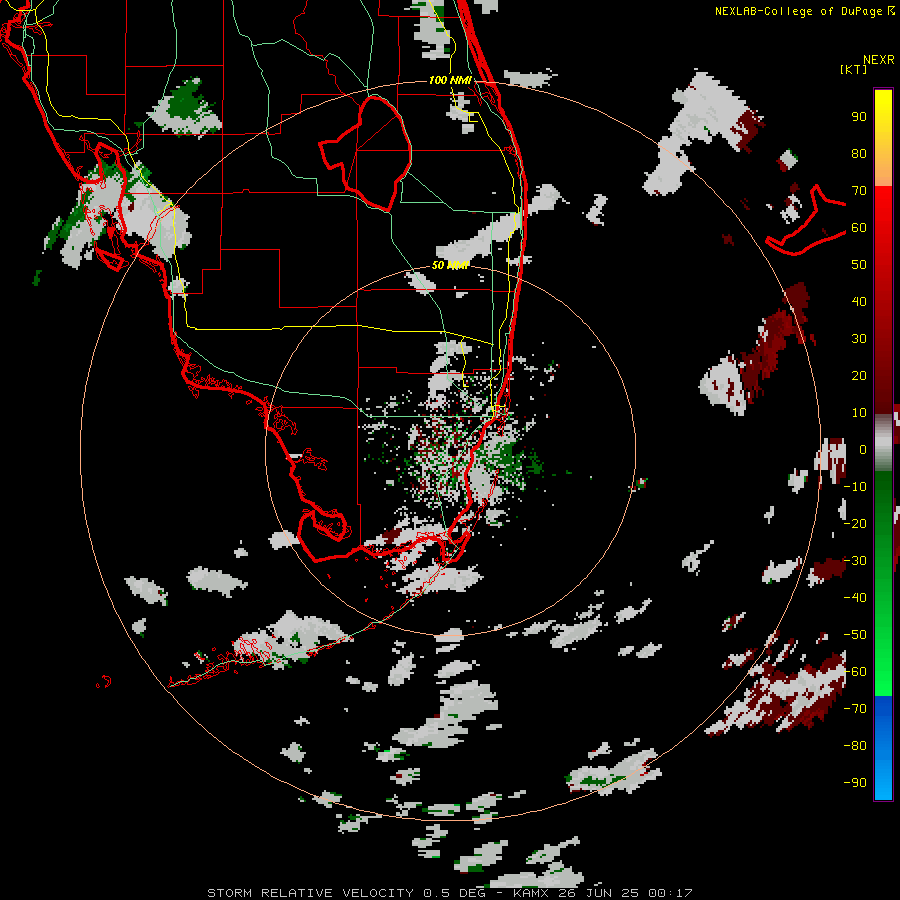Click the 30 value on the velocity scale
Image resolution: width=900 pixels, height=900 pixels.
pyautogui.click(x=859, y=339)
